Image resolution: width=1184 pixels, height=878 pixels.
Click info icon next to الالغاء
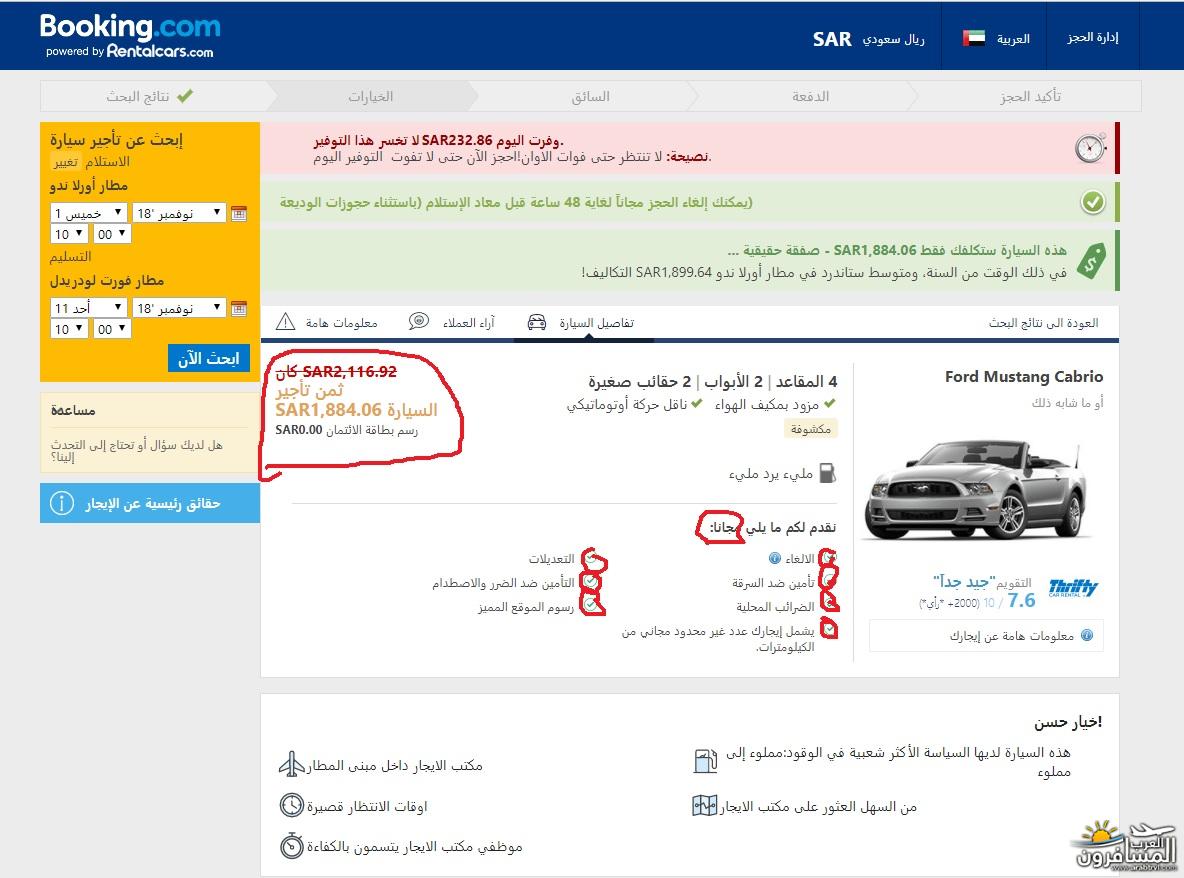[774, 558]
